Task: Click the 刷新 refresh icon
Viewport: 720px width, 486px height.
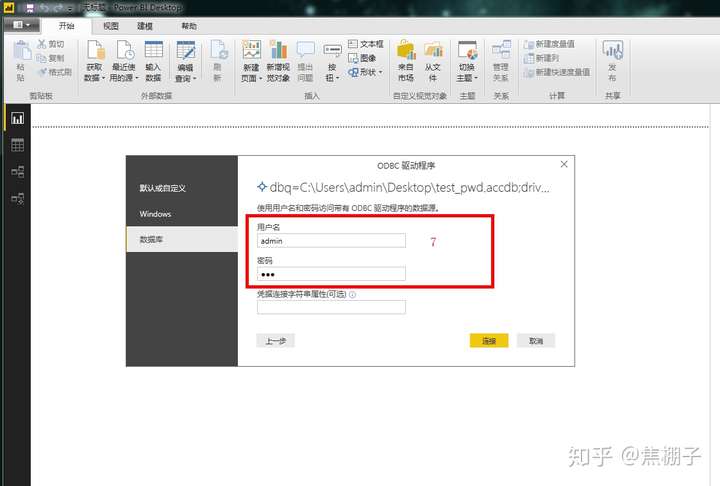Action: pos(219,51)
